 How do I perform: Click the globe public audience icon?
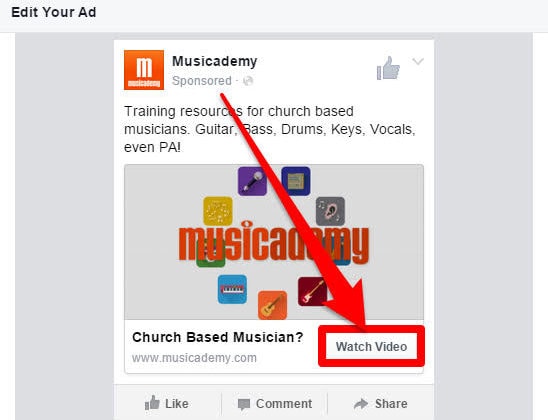248,81
